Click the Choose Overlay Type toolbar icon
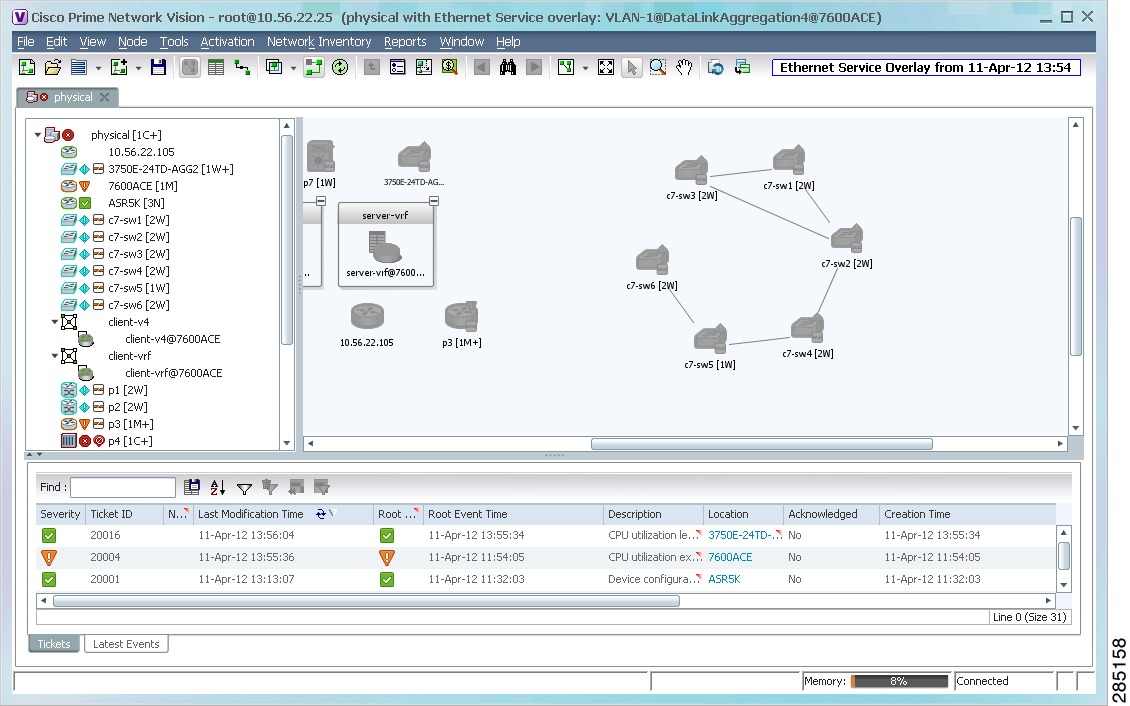The image size is (1130, 706). click(x=274, y=68)
